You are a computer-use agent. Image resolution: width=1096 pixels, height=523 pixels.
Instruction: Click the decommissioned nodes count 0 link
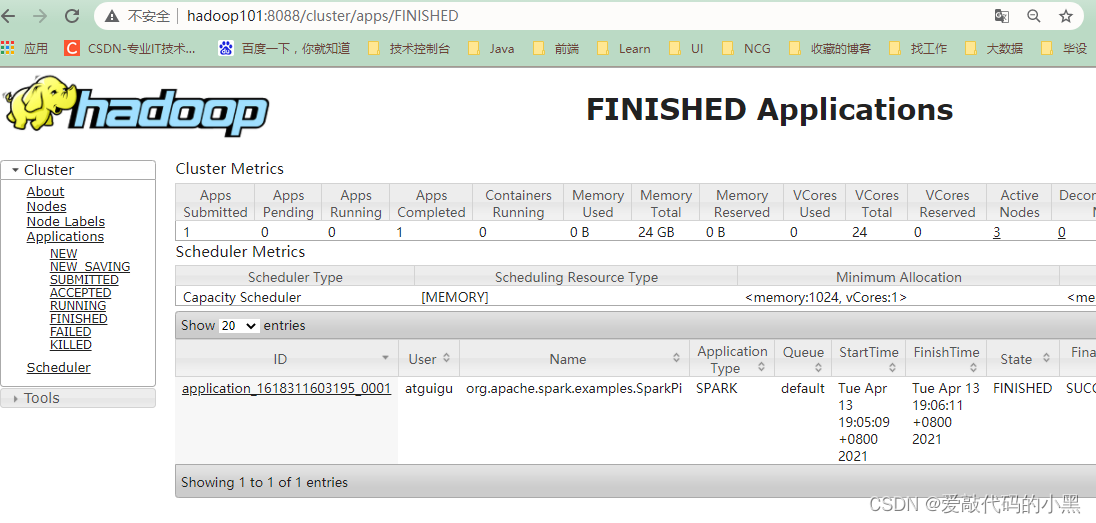pyautogui.click(x=1061, y=233)
